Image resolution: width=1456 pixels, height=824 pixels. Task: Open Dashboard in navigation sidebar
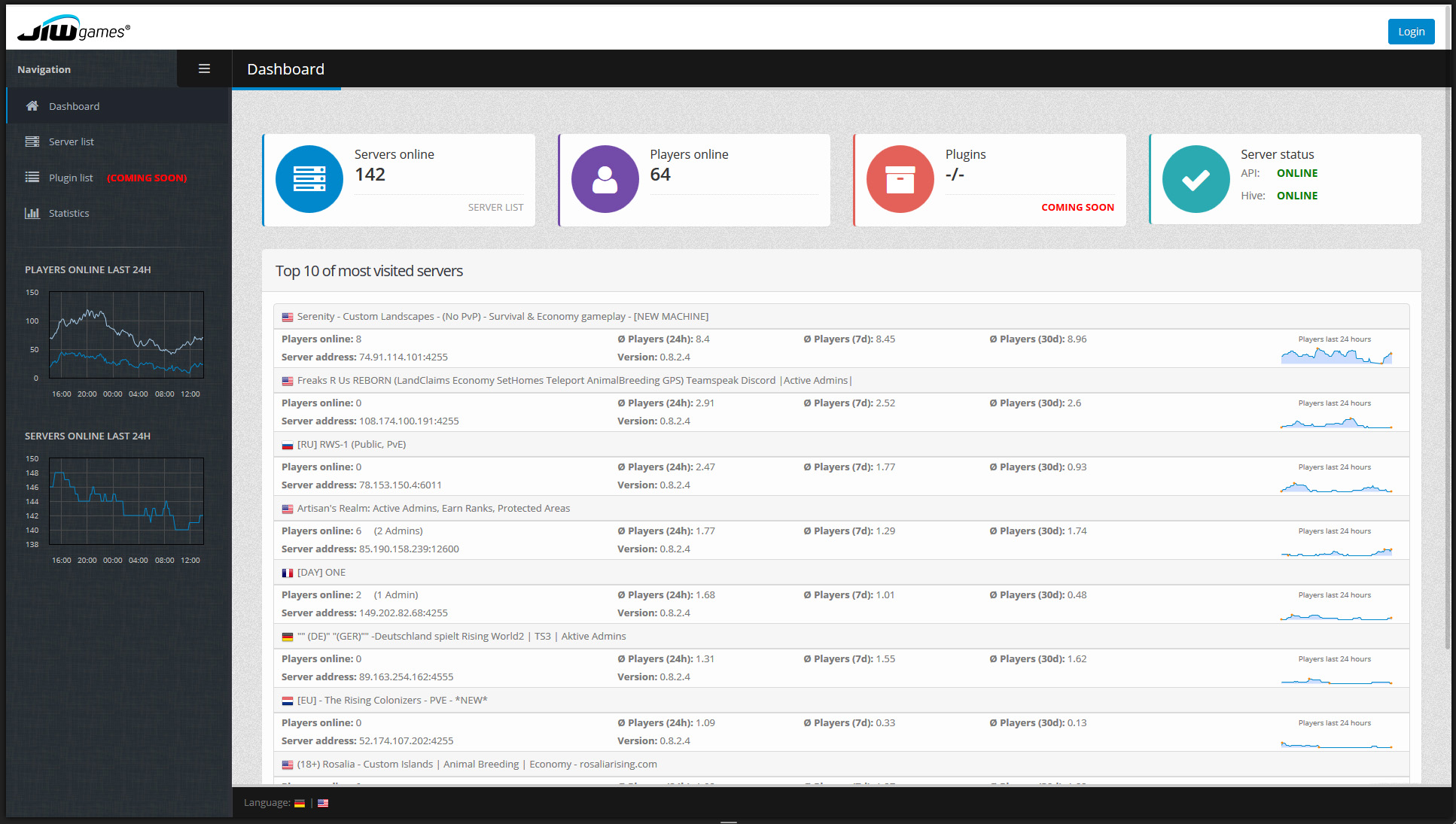[74, 106]
